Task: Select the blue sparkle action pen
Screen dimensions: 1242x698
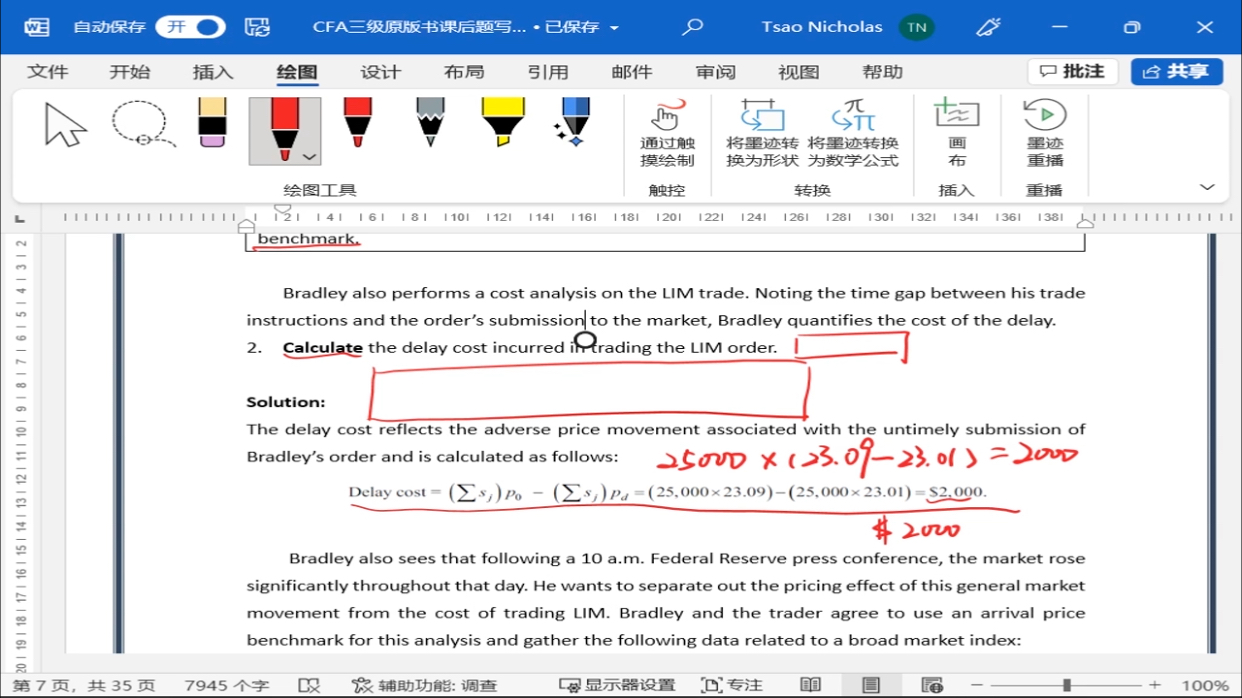Action: pyautogui.click(x=573, y=123)
